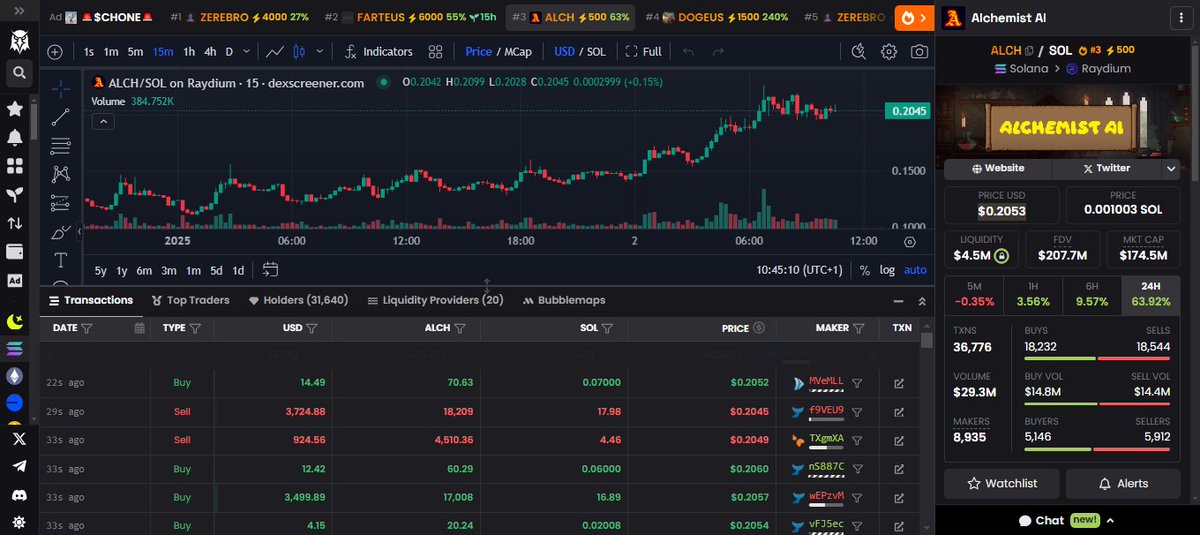Select the Solana chain icon in sidebar
Image resolution: width=1200 pixels, height=535 pixels.
coord(15,349)
